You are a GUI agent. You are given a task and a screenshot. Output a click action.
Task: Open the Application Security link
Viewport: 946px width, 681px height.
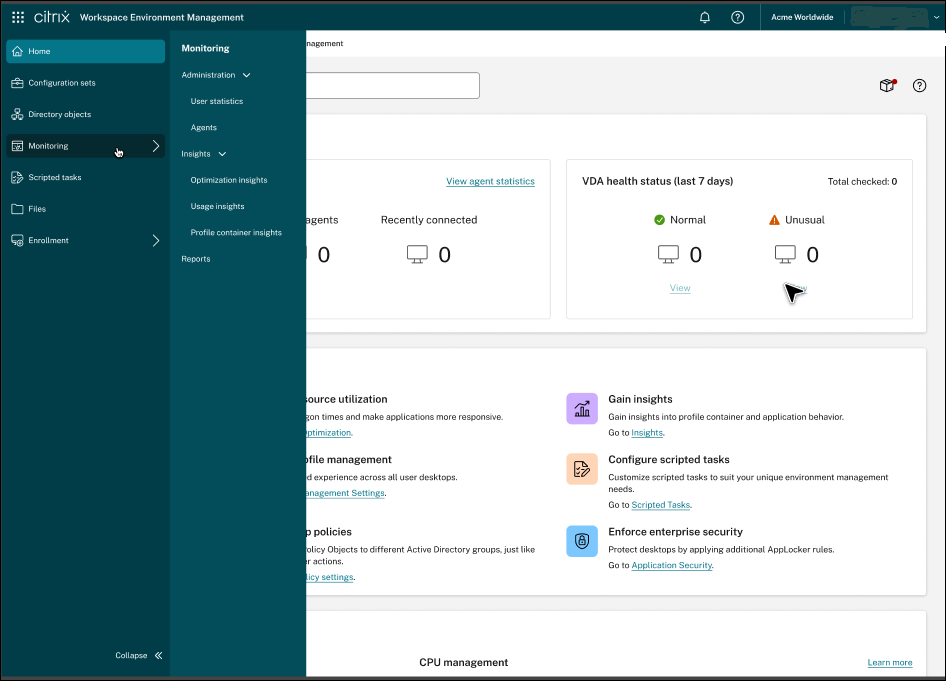(x=671, y=565)
